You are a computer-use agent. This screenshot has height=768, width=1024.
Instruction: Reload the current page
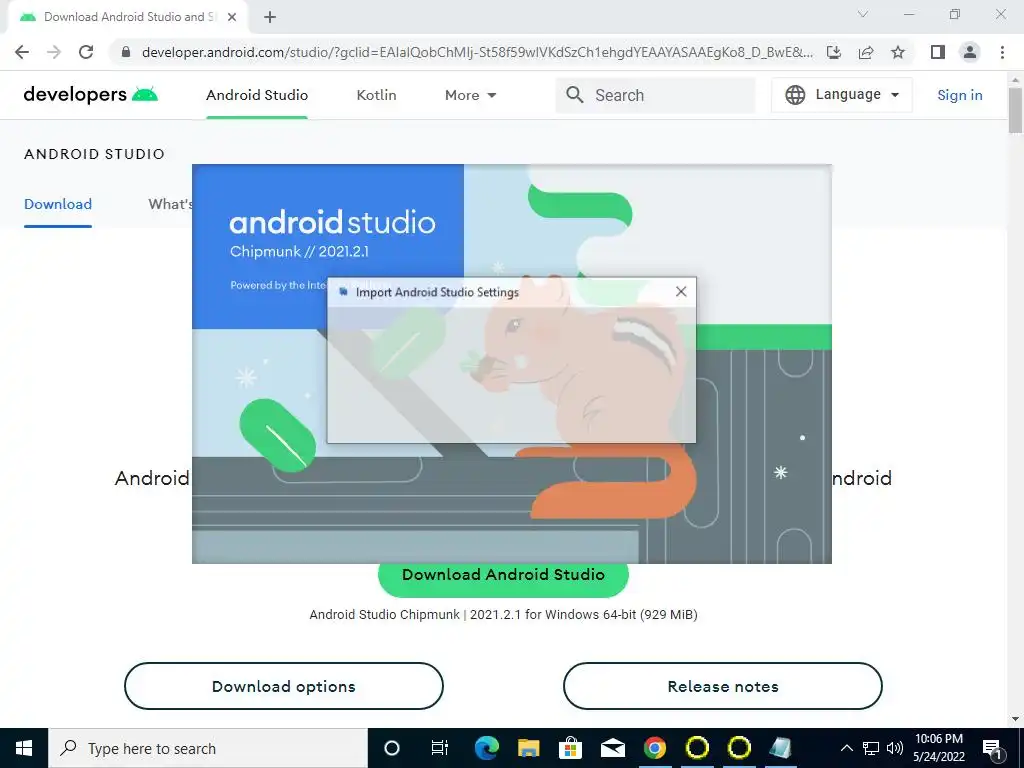coord(86,52)
